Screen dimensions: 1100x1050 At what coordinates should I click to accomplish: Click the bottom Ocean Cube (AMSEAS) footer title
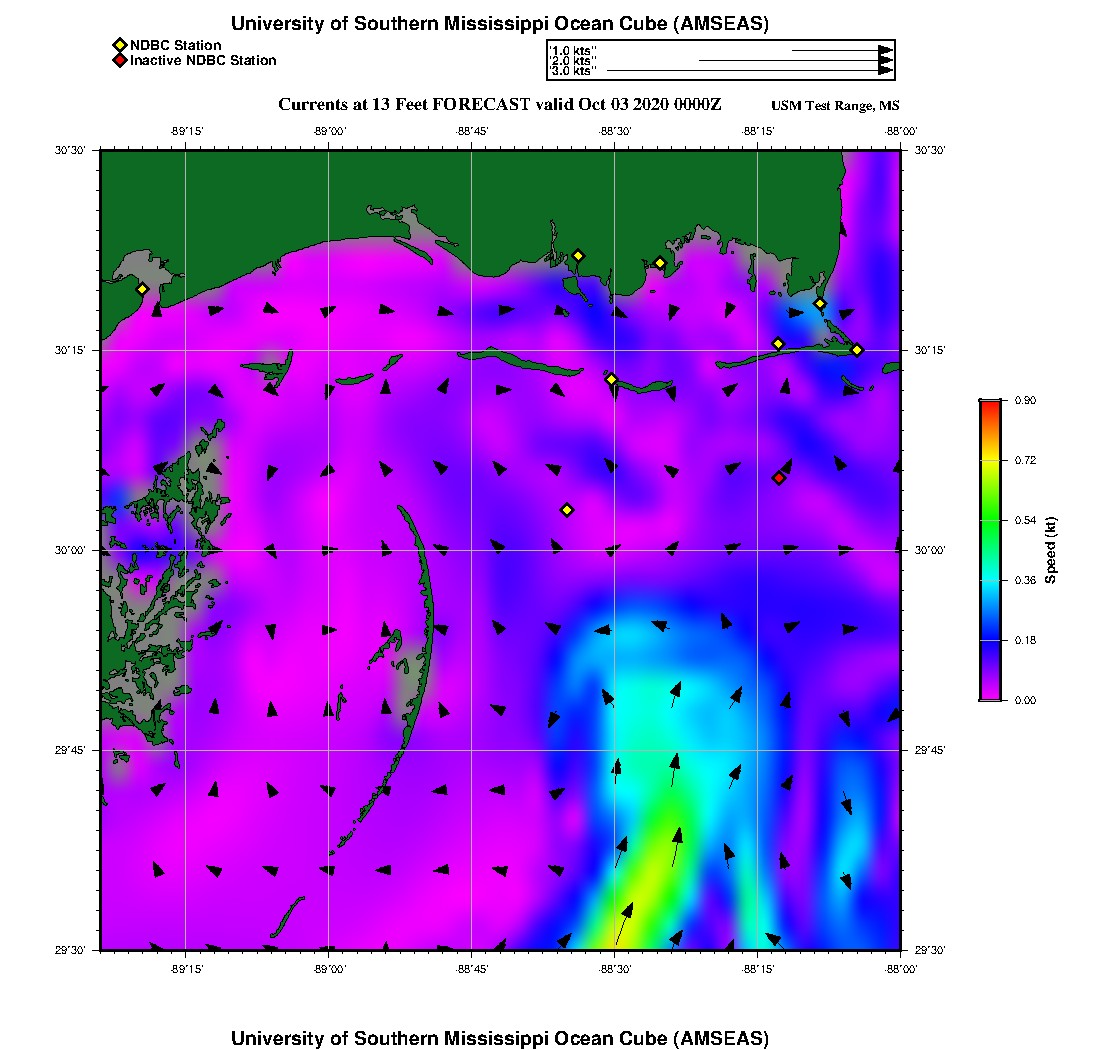[x=499, y=1037]
